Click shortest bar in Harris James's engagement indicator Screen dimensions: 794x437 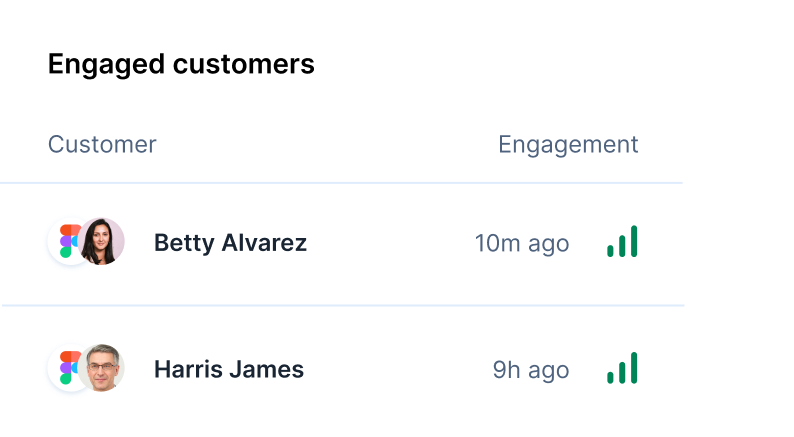(x=610, y=376)
